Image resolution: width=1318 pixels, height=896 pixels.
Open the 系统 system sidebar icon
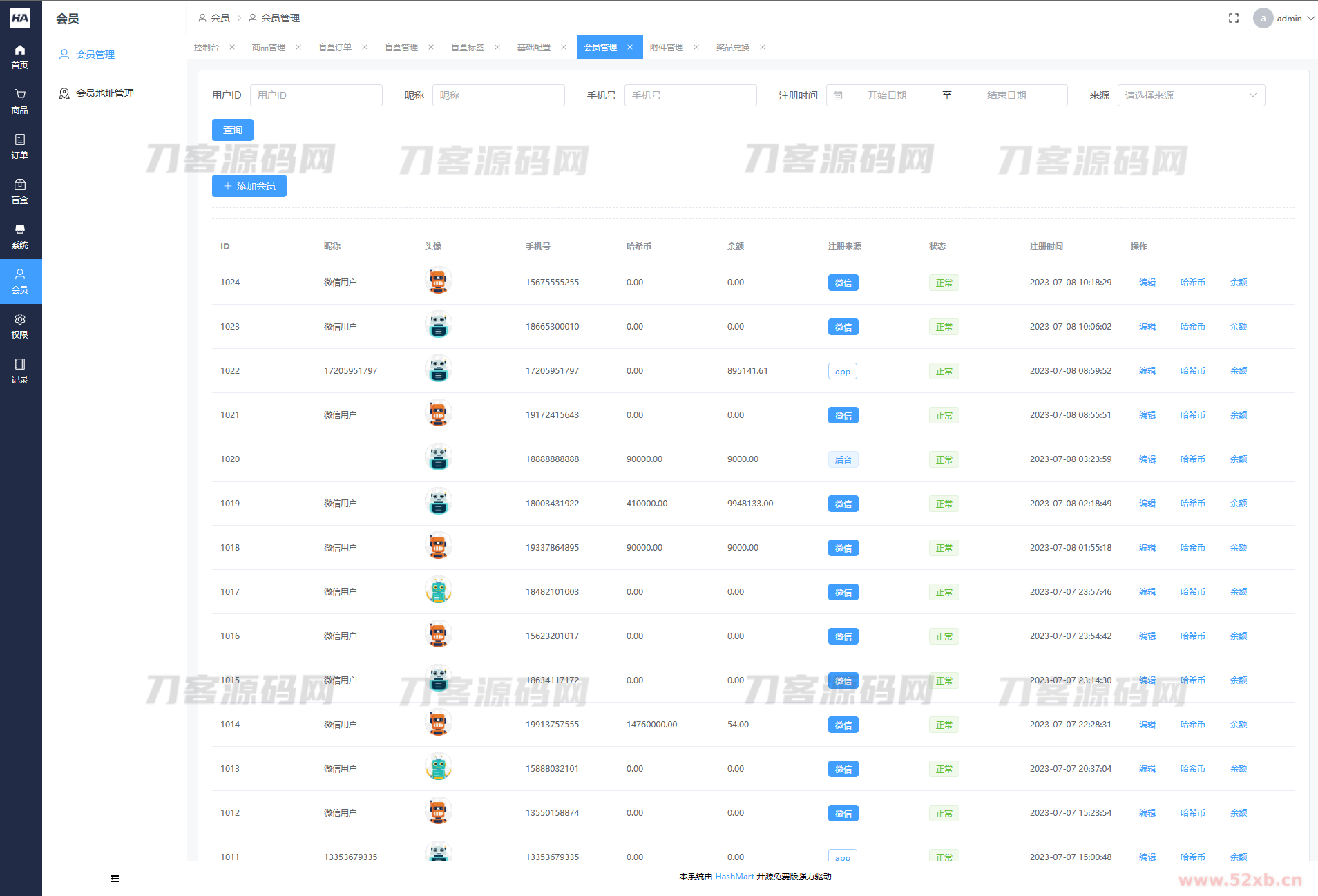[20, 236]
